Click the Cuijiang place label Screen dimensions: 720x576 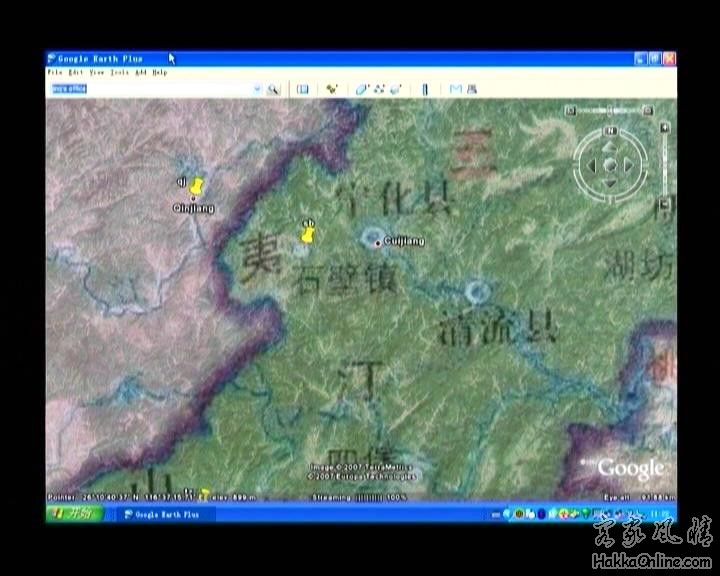tap(404, 241)
